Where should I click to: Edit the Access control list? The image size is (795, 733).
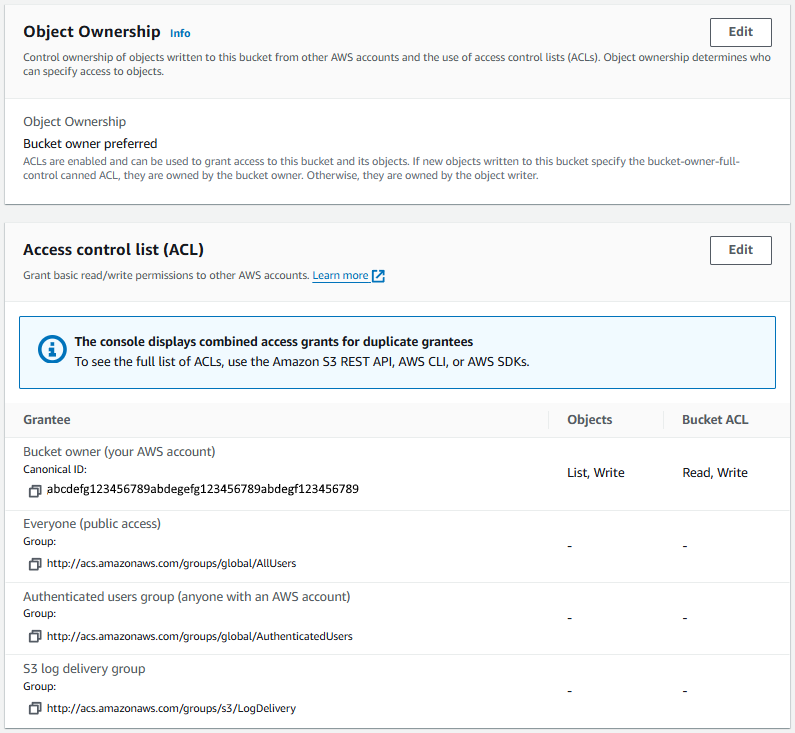pyautogui.click(x=740, y=250)
